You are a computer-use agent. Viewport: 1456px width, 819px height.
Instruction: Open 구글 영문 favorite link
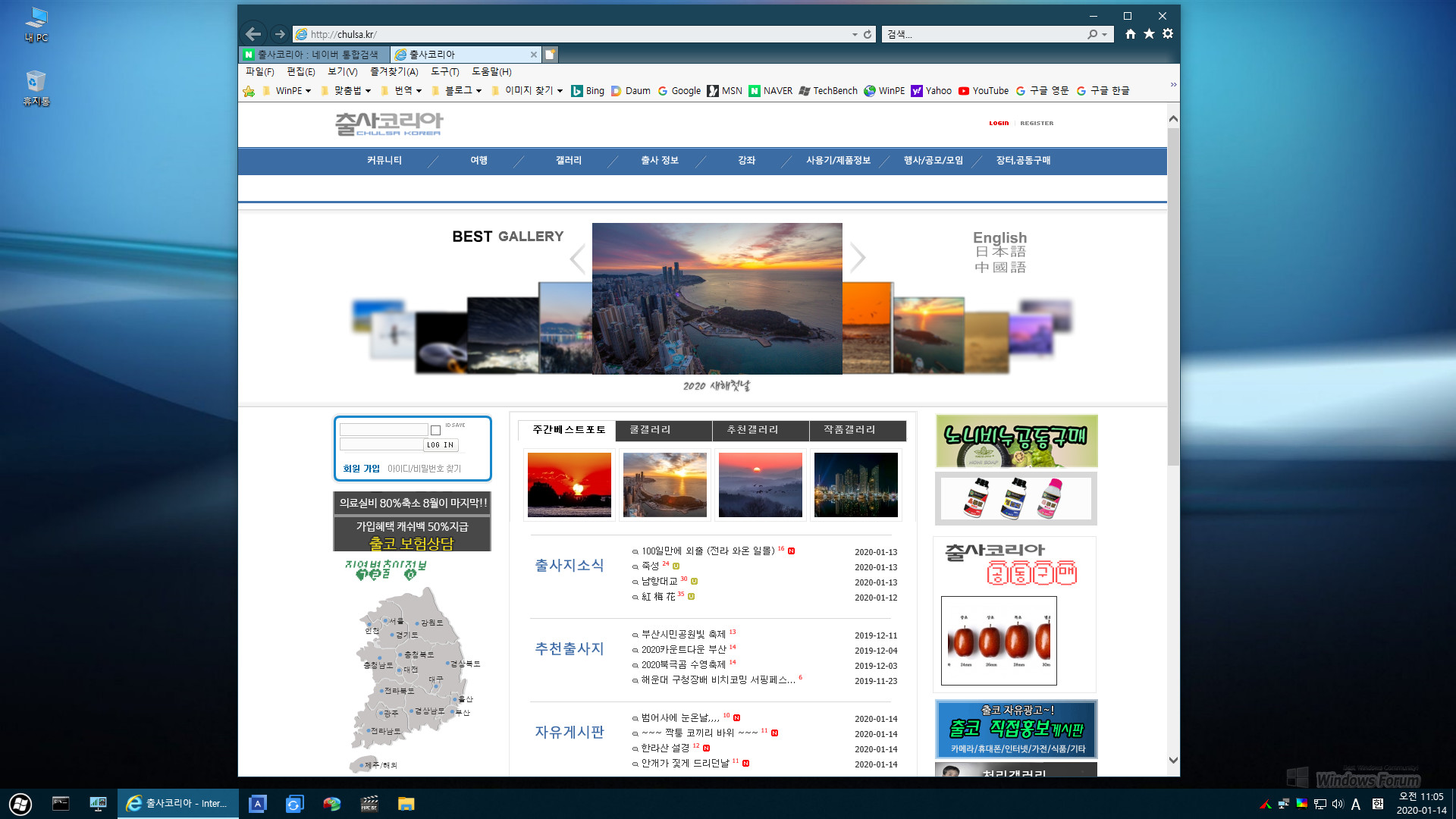pos(1042,91)
